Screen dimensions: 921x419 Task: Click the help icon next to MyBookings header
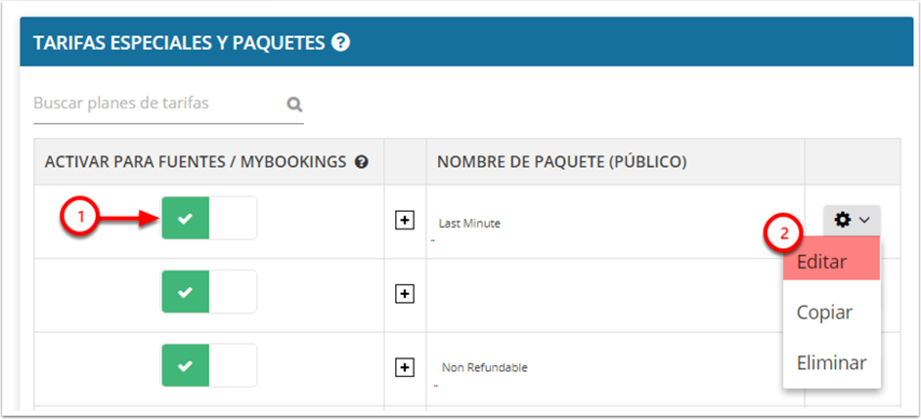pyautogui.click(x=361, y=162)
